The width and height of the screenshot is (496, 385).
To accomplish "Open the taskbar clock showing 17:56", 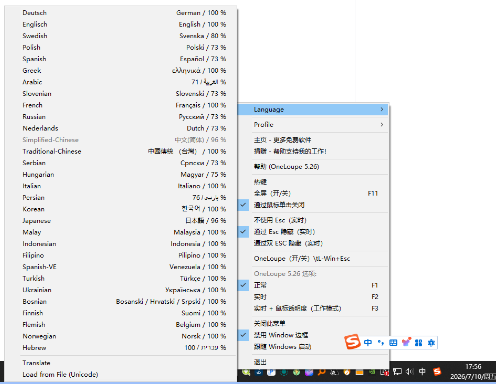I will (473, 372).
